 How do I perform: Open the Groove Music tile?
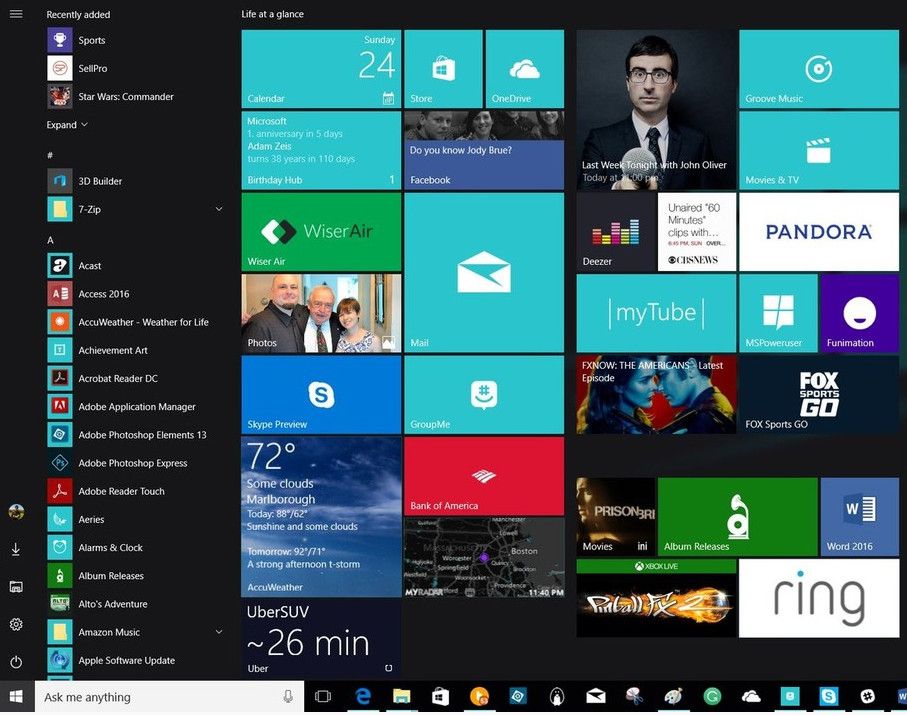(x=818, y=69)
